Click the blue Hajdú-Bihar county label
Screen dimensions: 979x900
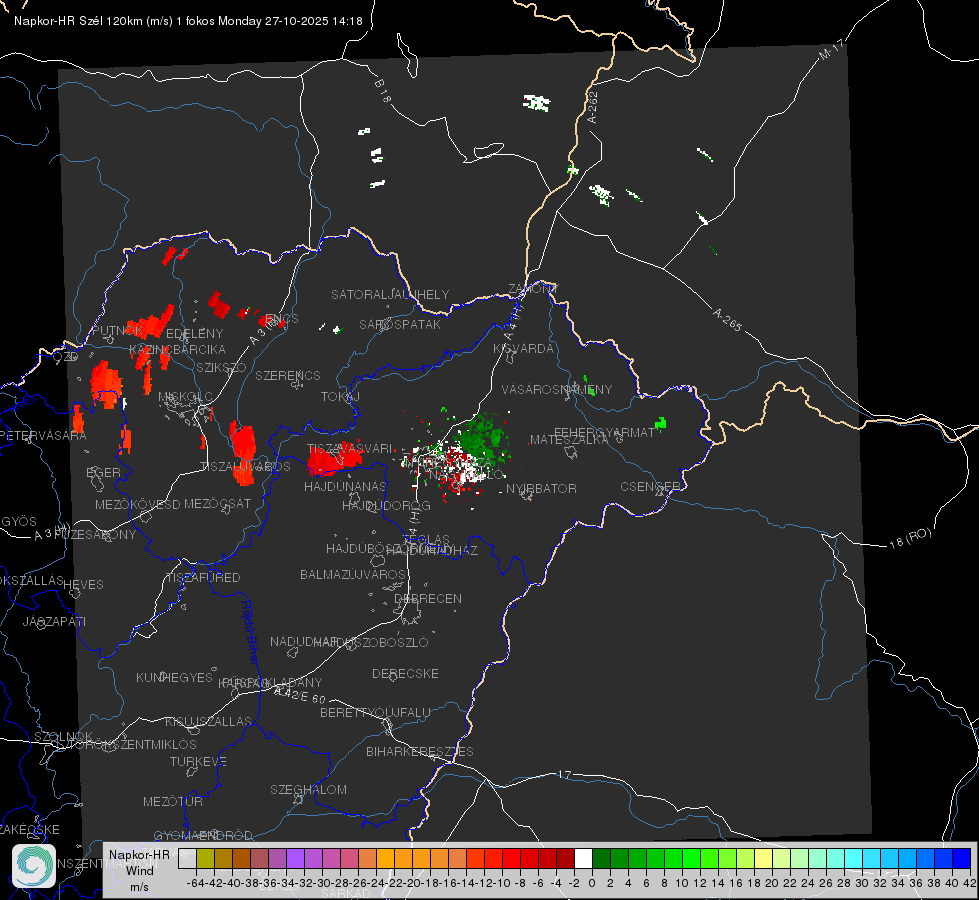click(250, 632)
